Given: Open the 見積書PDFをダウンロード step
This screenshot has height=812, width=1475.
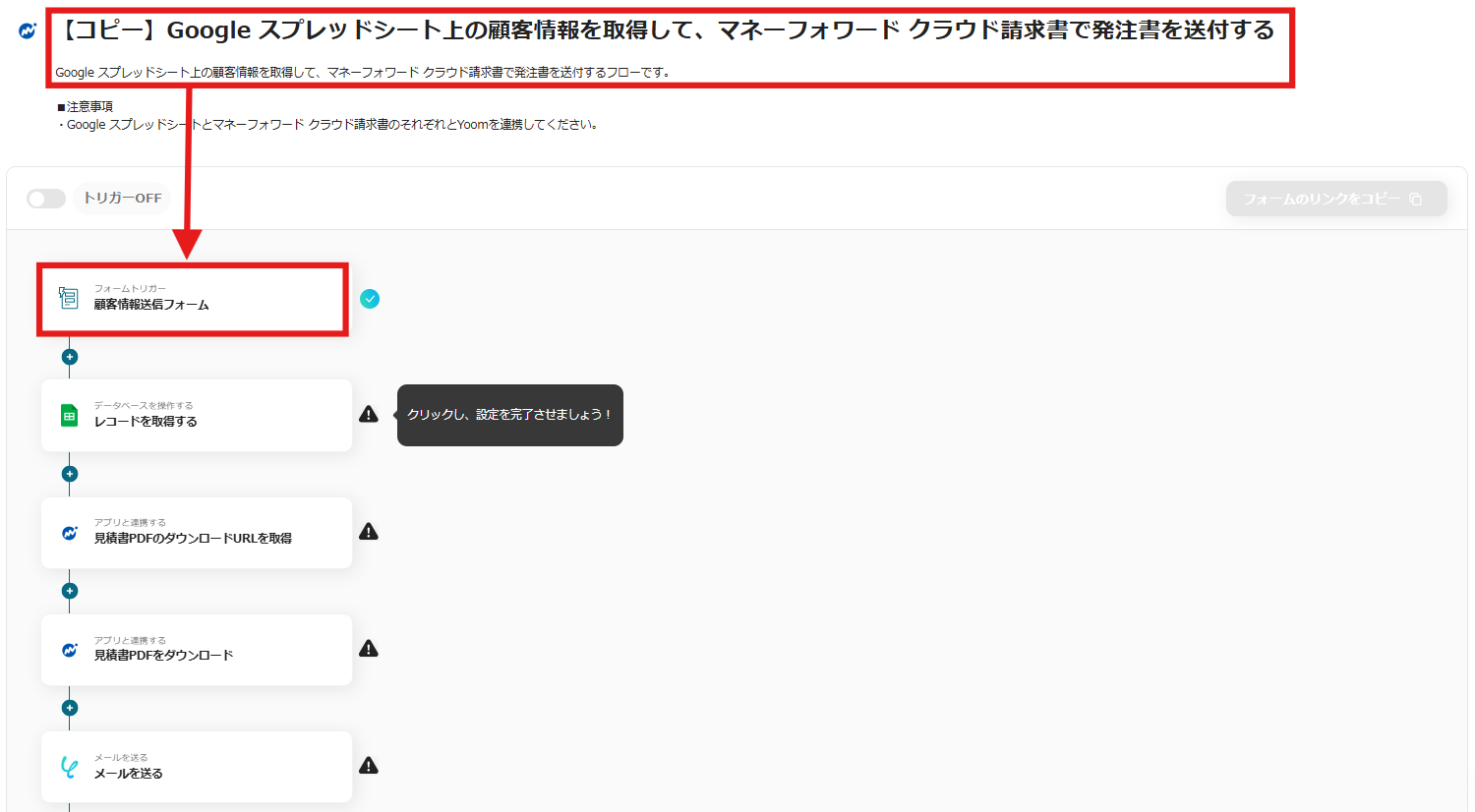Looking at the screenshot, I should (197, 650).
